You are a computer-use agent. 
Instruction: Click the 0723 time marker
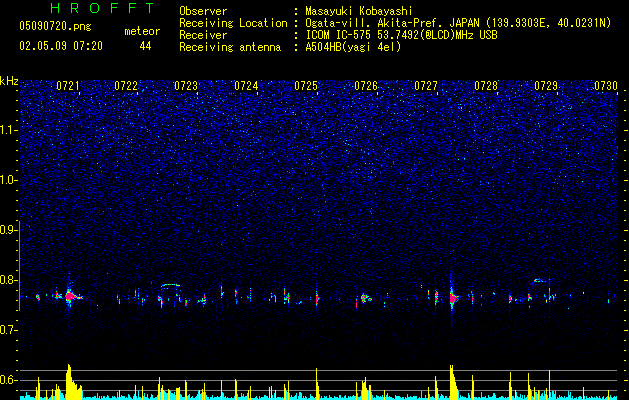click(186, 86)
